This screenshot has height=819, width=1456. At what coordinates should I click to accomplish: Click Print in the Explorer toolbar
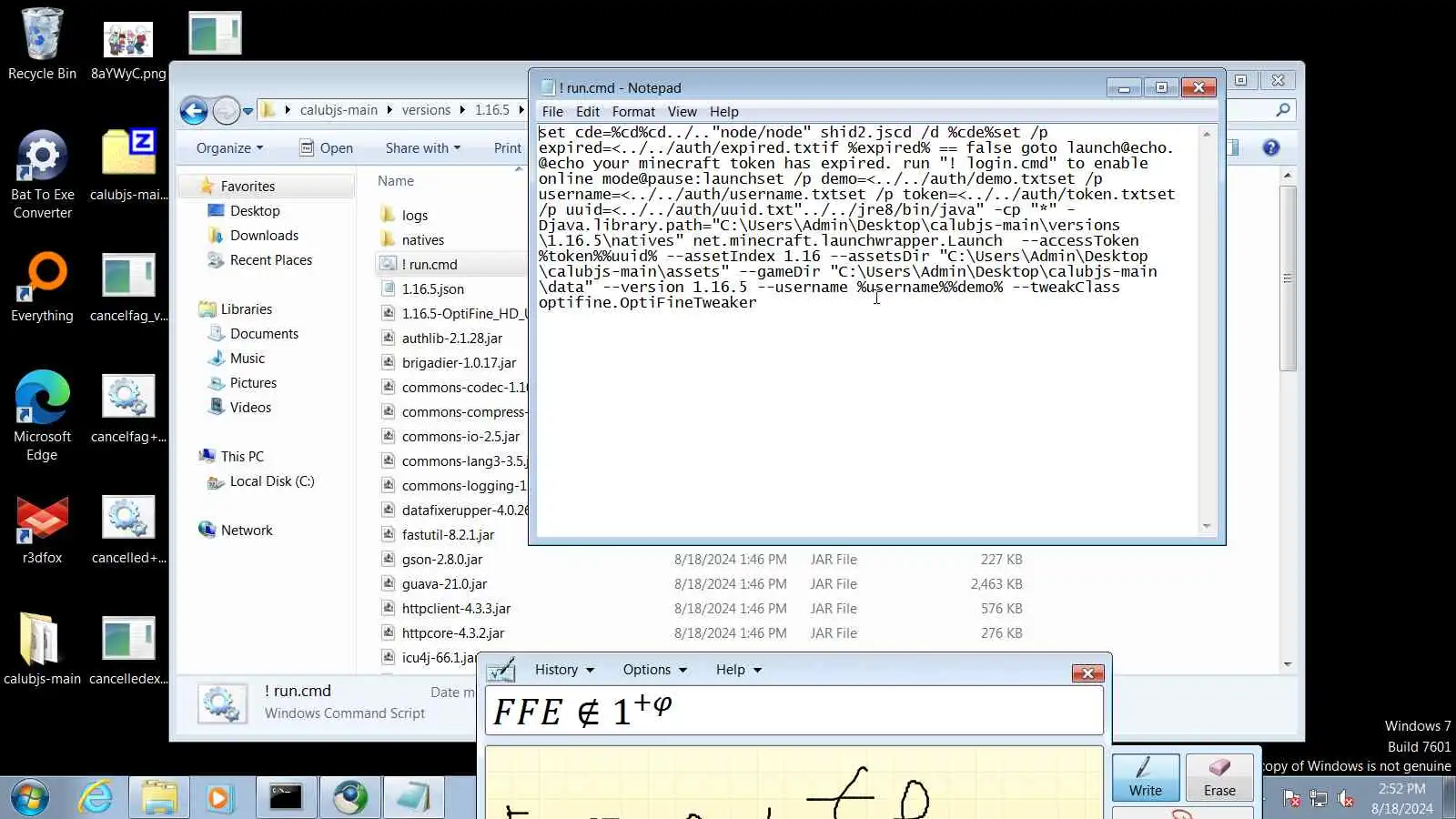tap(508, 147)
